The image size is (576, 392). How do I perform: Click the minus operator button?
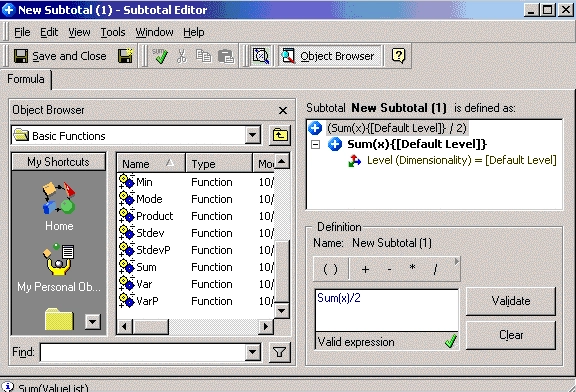point(389,269)
